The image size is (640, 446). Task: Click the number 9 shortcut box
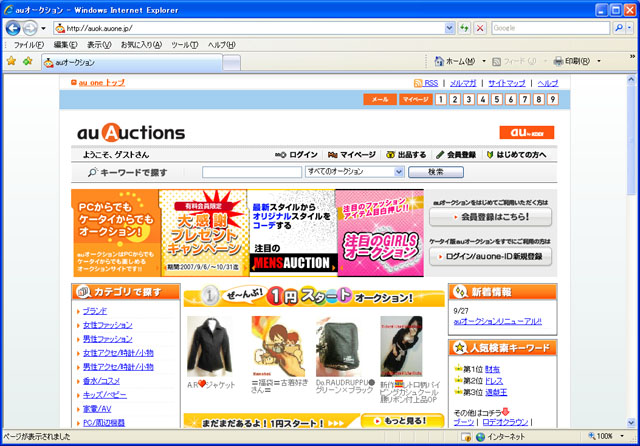click(552, 99)
